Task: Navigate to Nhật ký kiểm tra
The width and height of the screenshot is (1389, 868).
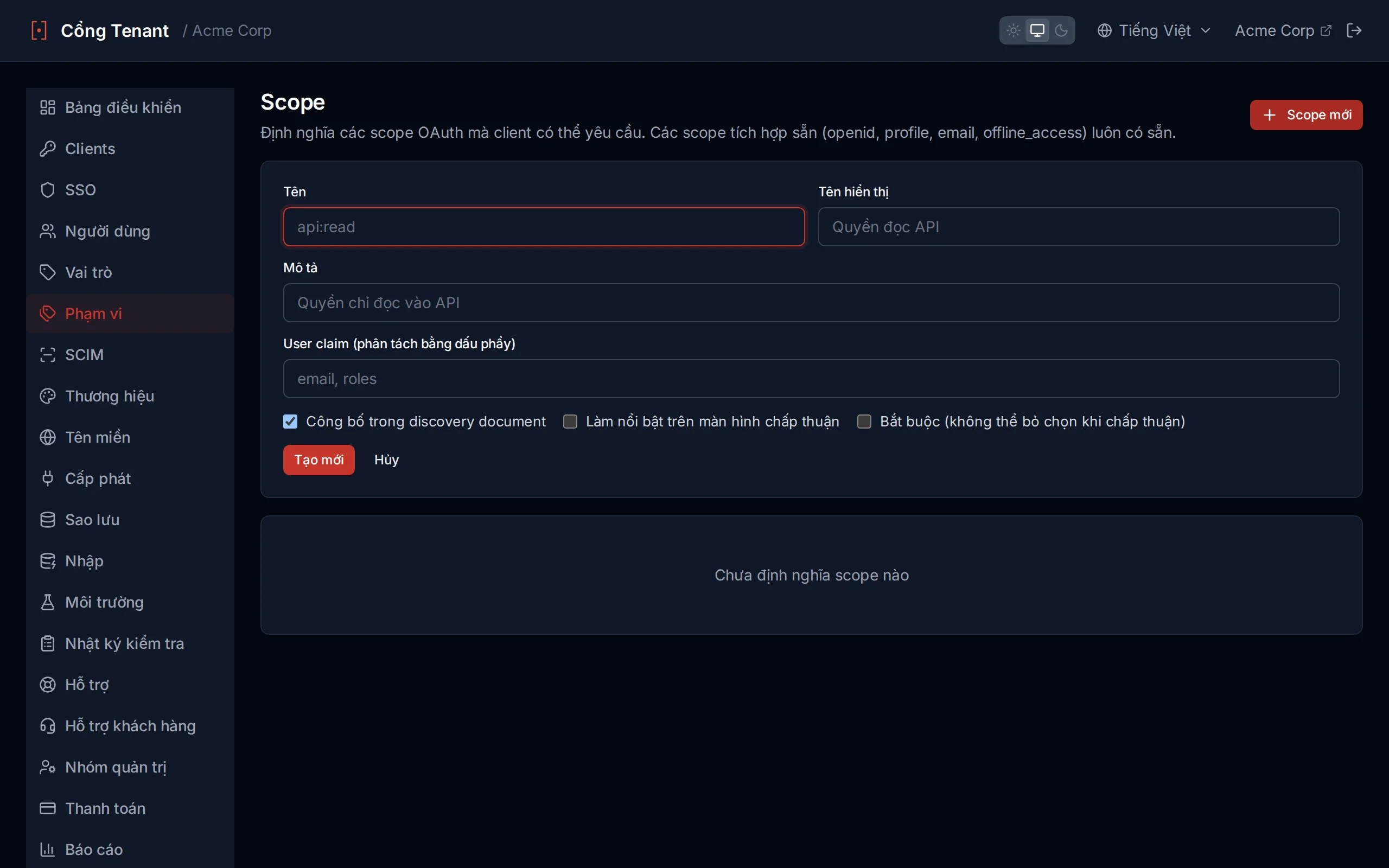Action: [130, 643]
